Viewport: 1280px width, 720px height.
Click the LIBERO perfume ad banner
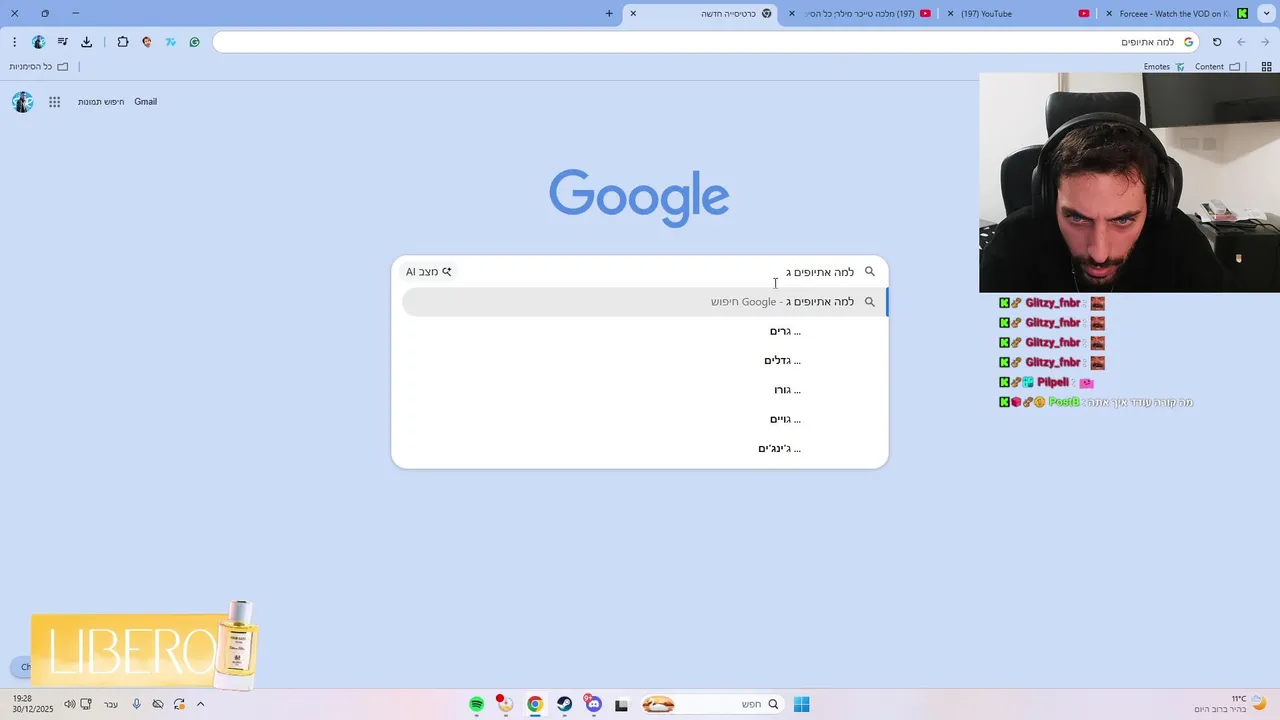145,648
